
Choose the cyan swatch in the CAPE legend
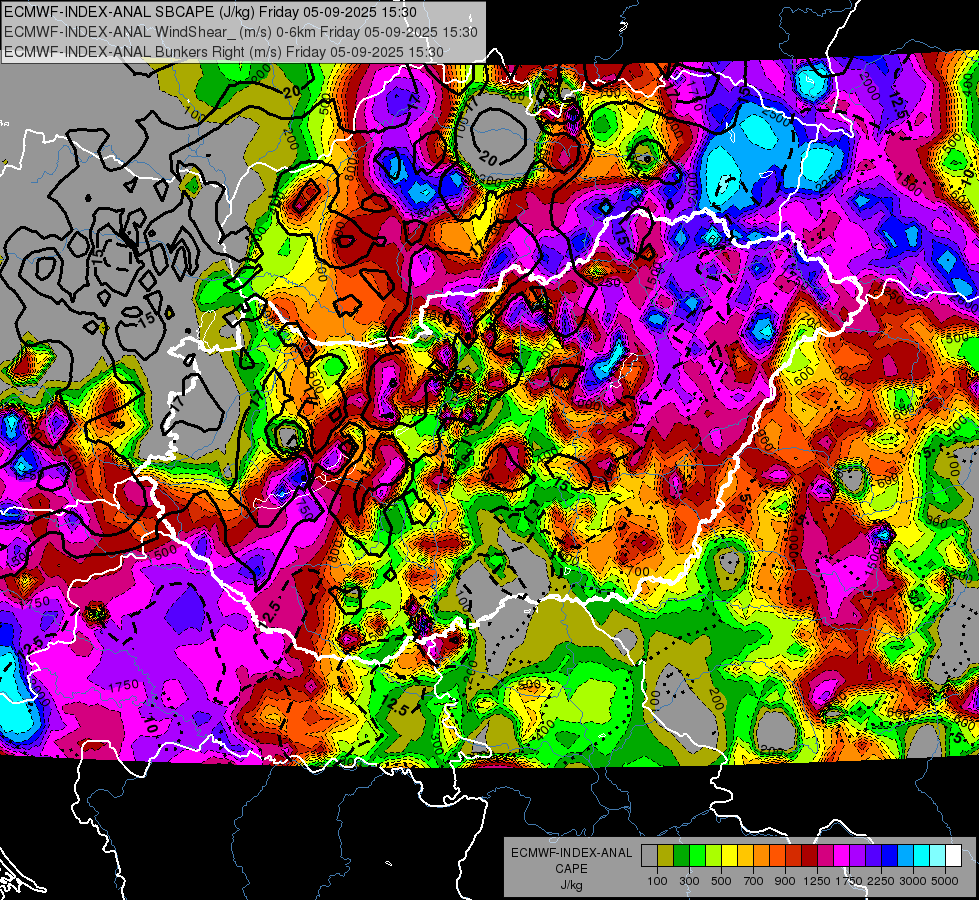tap(922, 856)
